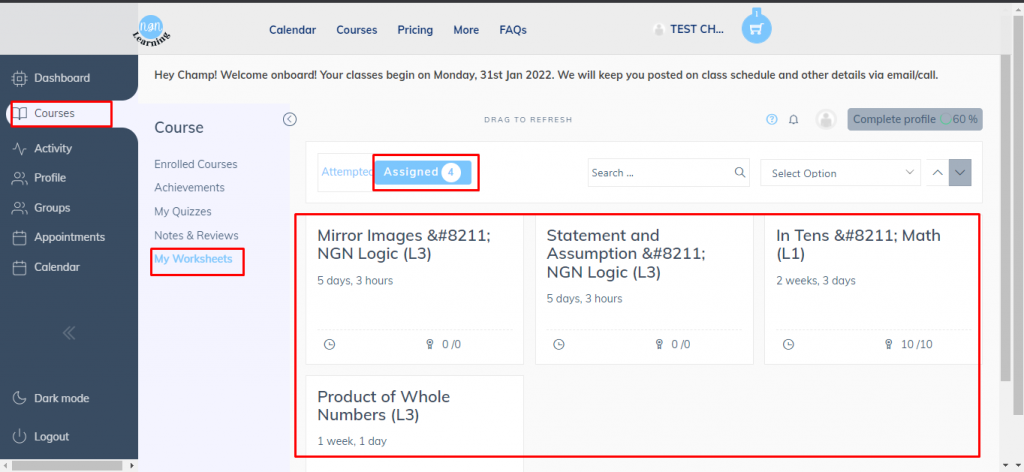The width and height of the screenshot is (1024, 472).
Task: Collapse the Course panel arrow icon
Action: (x=290, y=119)
